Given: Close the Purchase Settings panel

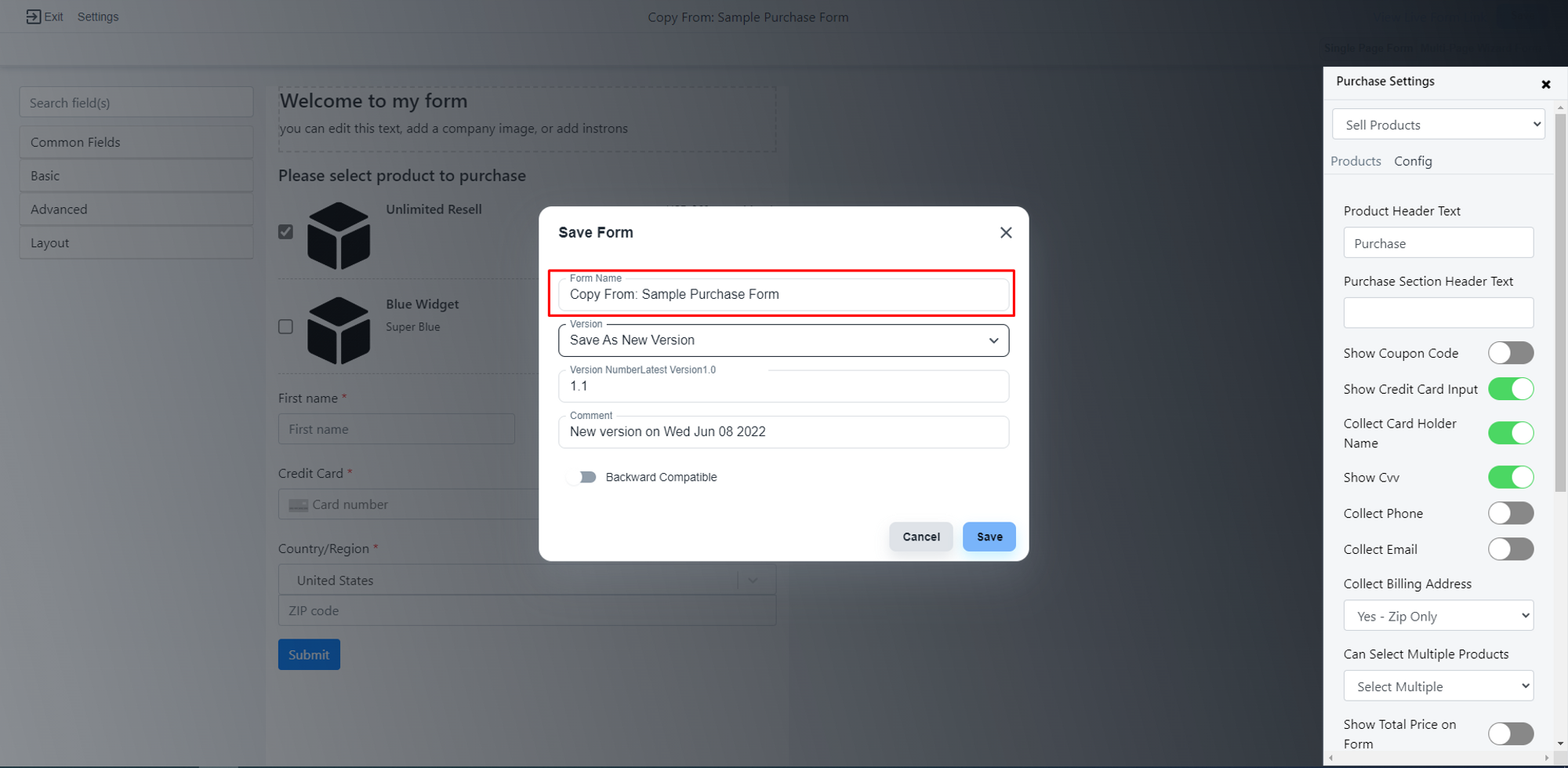Looking at the screenshot, I should [x=1545, y=85].
